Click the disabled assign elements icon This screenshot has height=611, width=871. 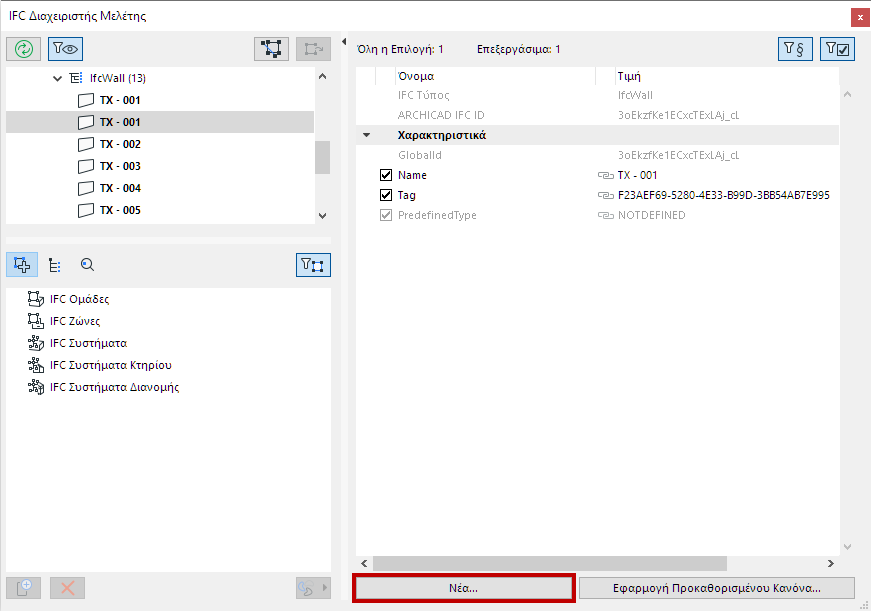pyautogui.click(x=307, y=588)
